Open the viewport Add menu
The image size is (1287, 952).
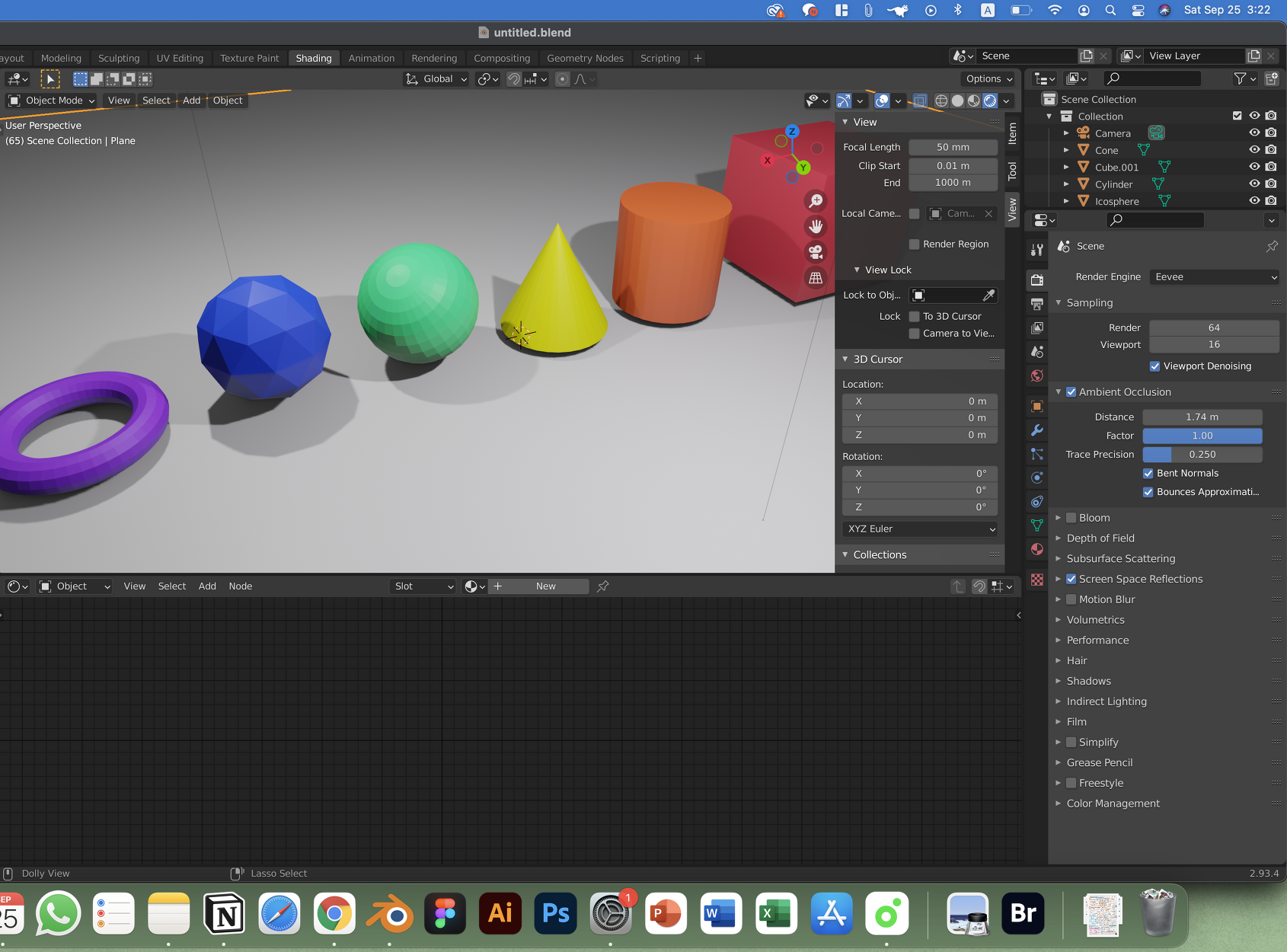pos(191,101)
